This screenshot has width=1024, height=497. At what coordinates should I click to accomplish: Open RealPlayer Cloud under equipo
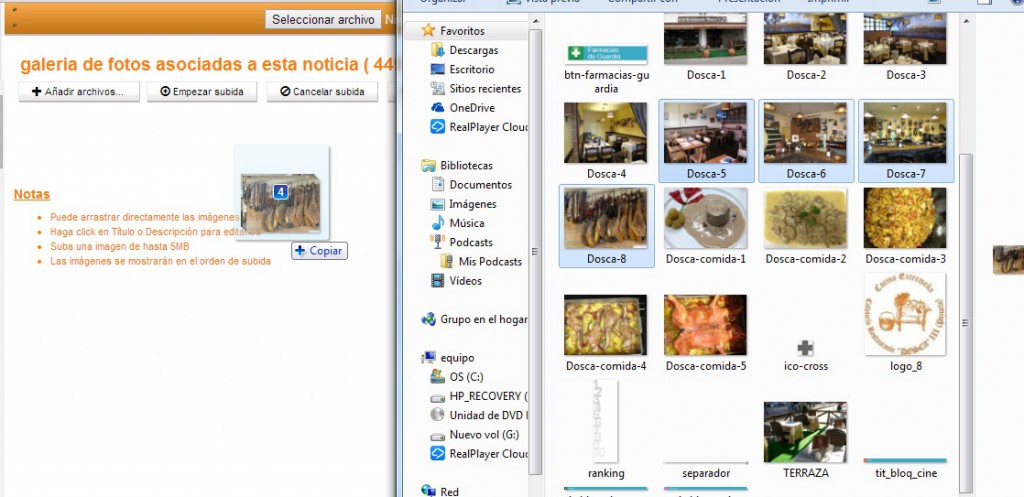[438, 454]
